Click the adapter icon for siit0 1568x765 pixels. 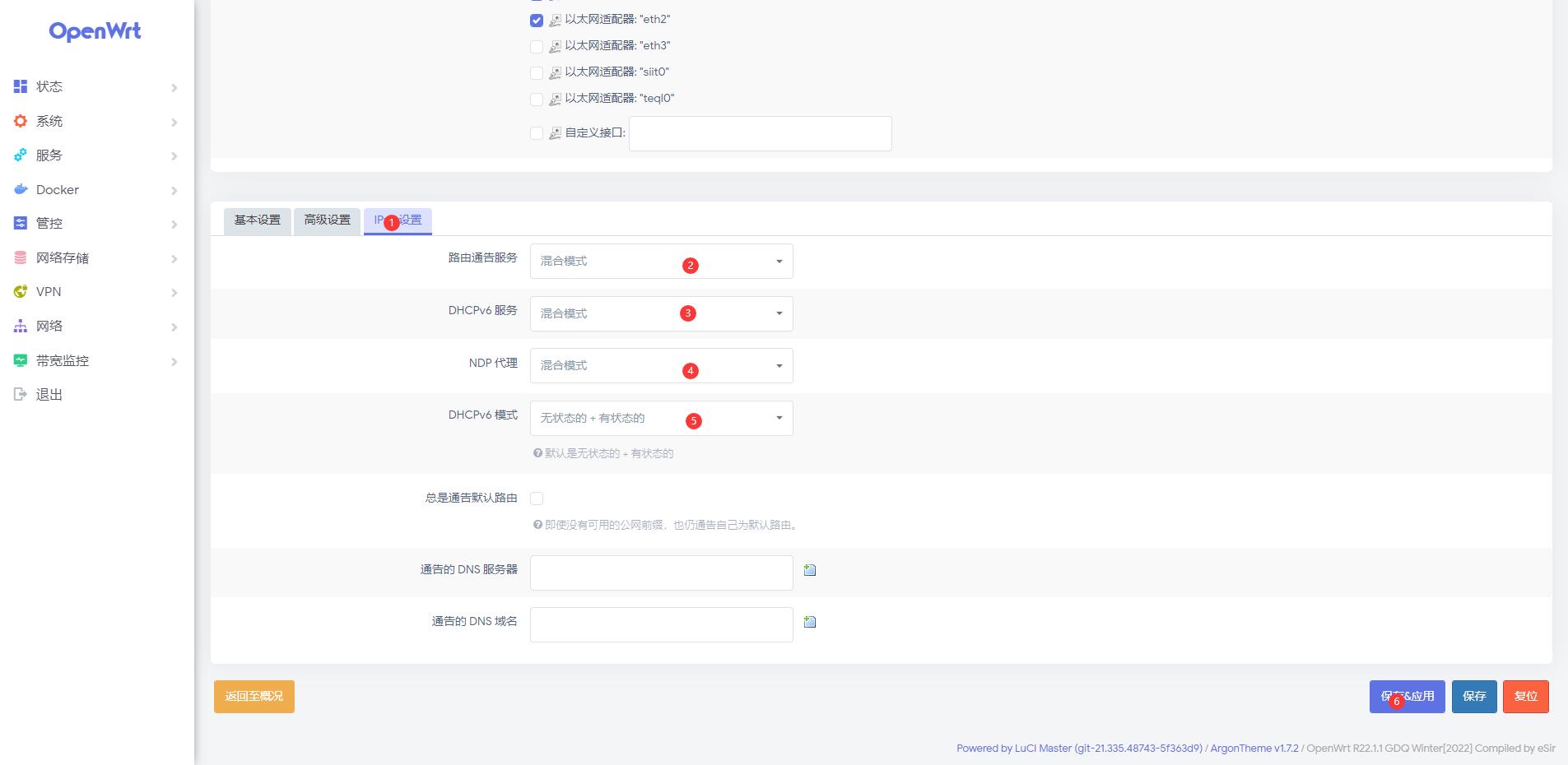pos(556,72)
